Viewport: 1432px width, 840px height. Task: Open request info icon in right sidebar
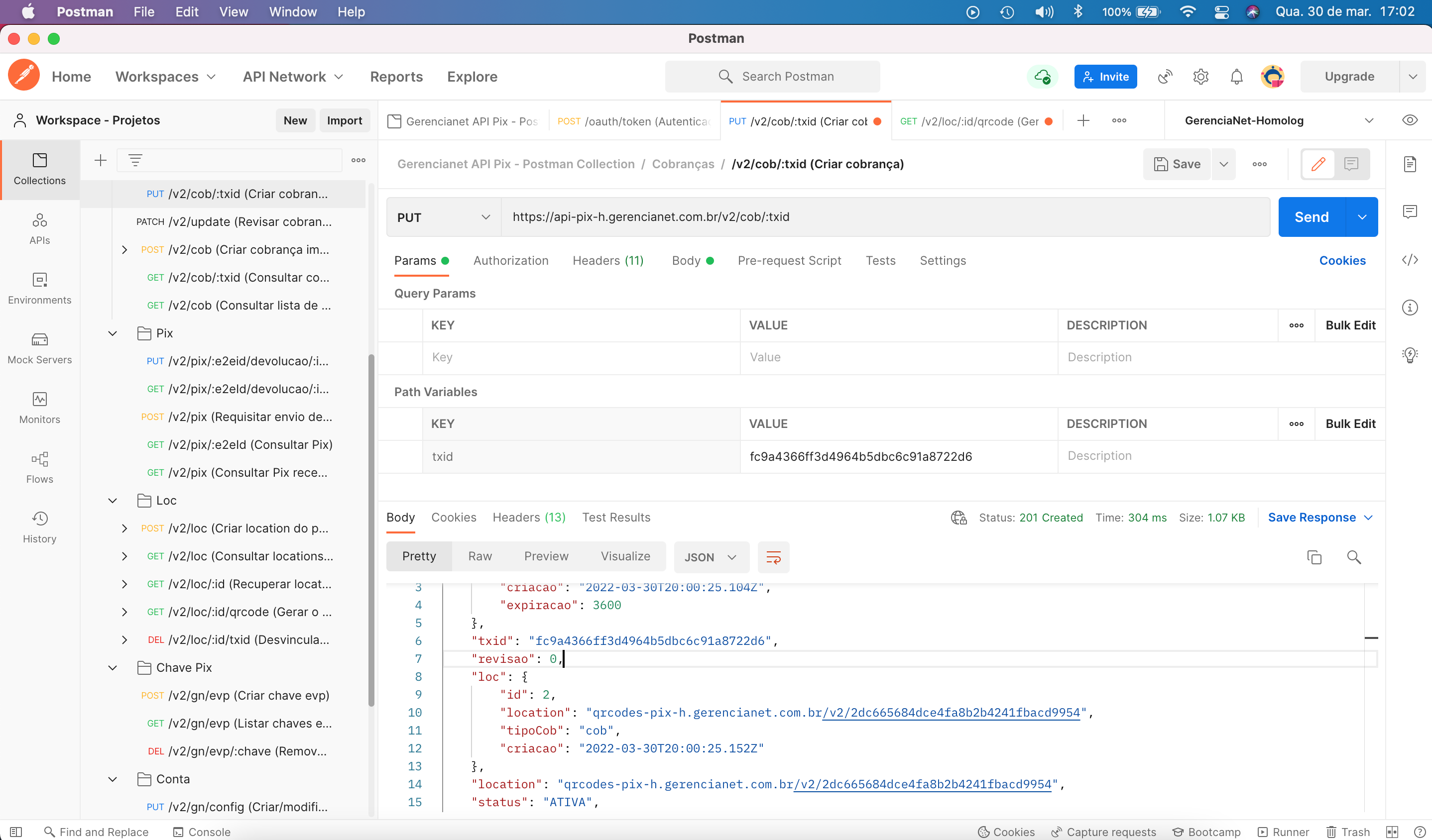[1409, 308]
